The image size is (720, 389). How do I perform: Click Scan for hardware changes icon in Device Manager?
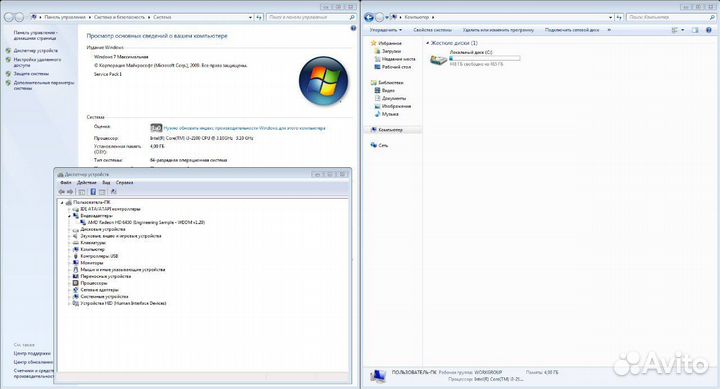pos(113,192)
